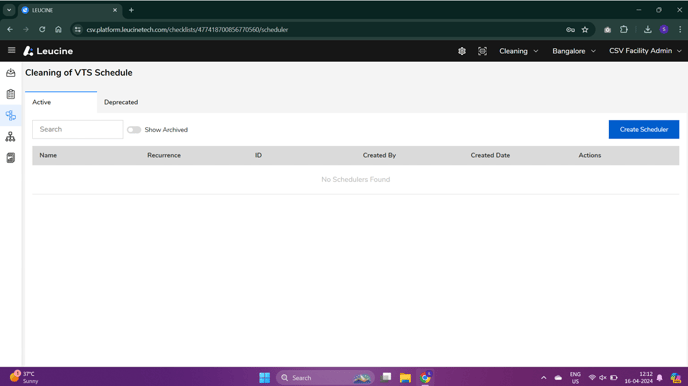
Task: Open the clipboard checklist icon in the sidebar
Action: pos(11,94)
